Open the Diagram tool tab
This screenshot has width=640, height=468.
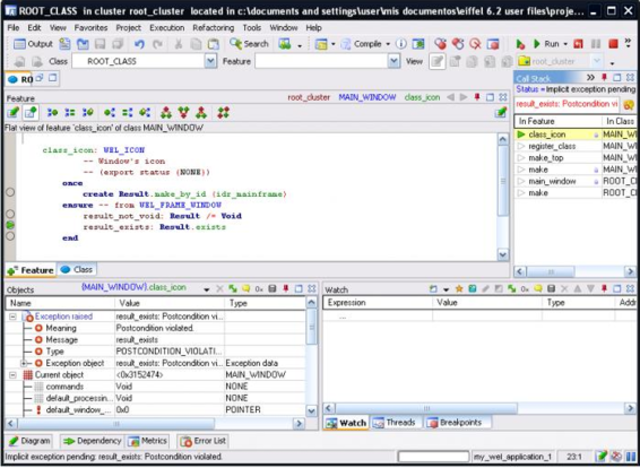(29, 441)
